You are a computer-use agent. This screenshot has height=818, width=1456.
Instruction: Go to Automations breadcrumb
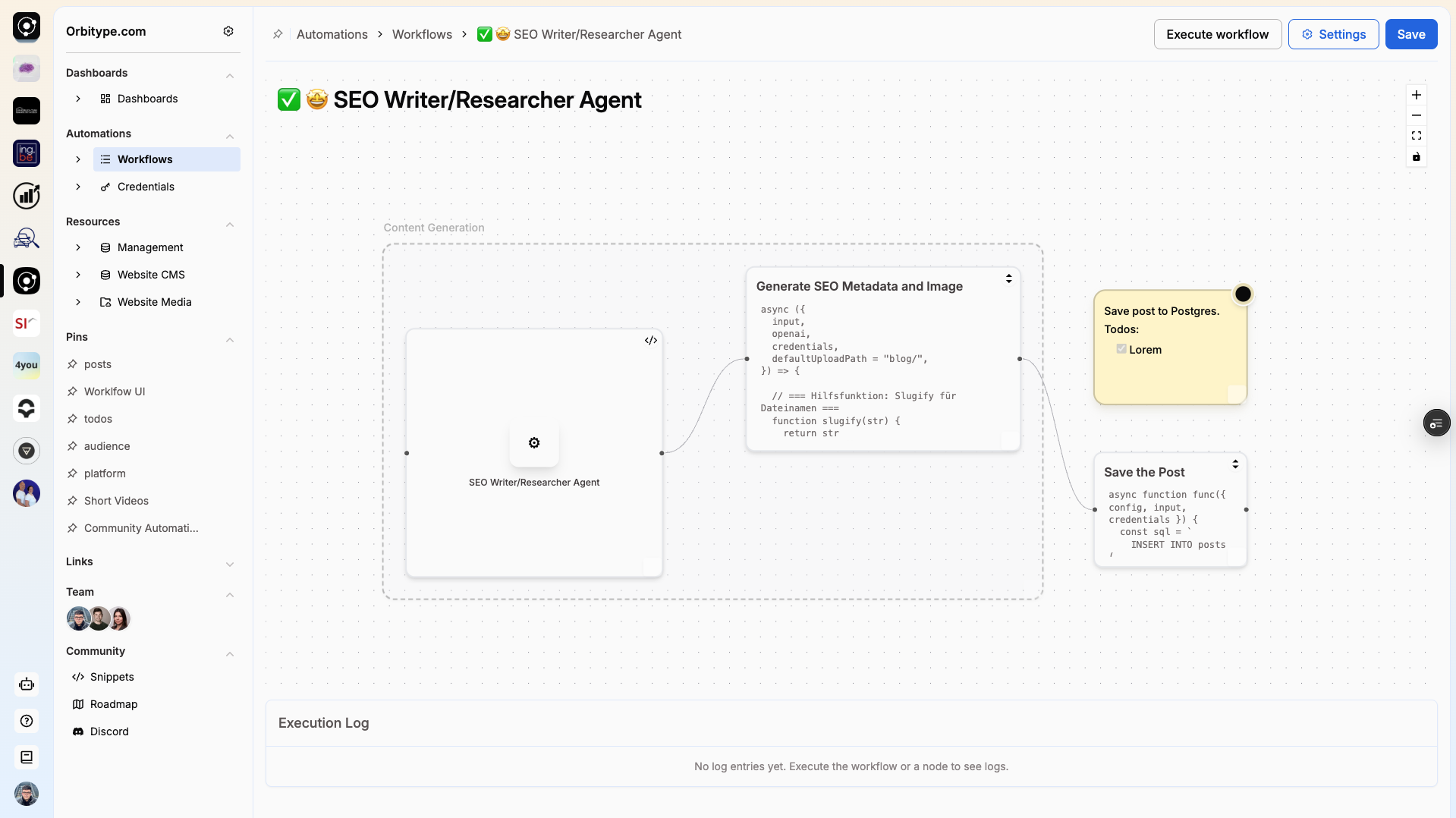(332, 34)
